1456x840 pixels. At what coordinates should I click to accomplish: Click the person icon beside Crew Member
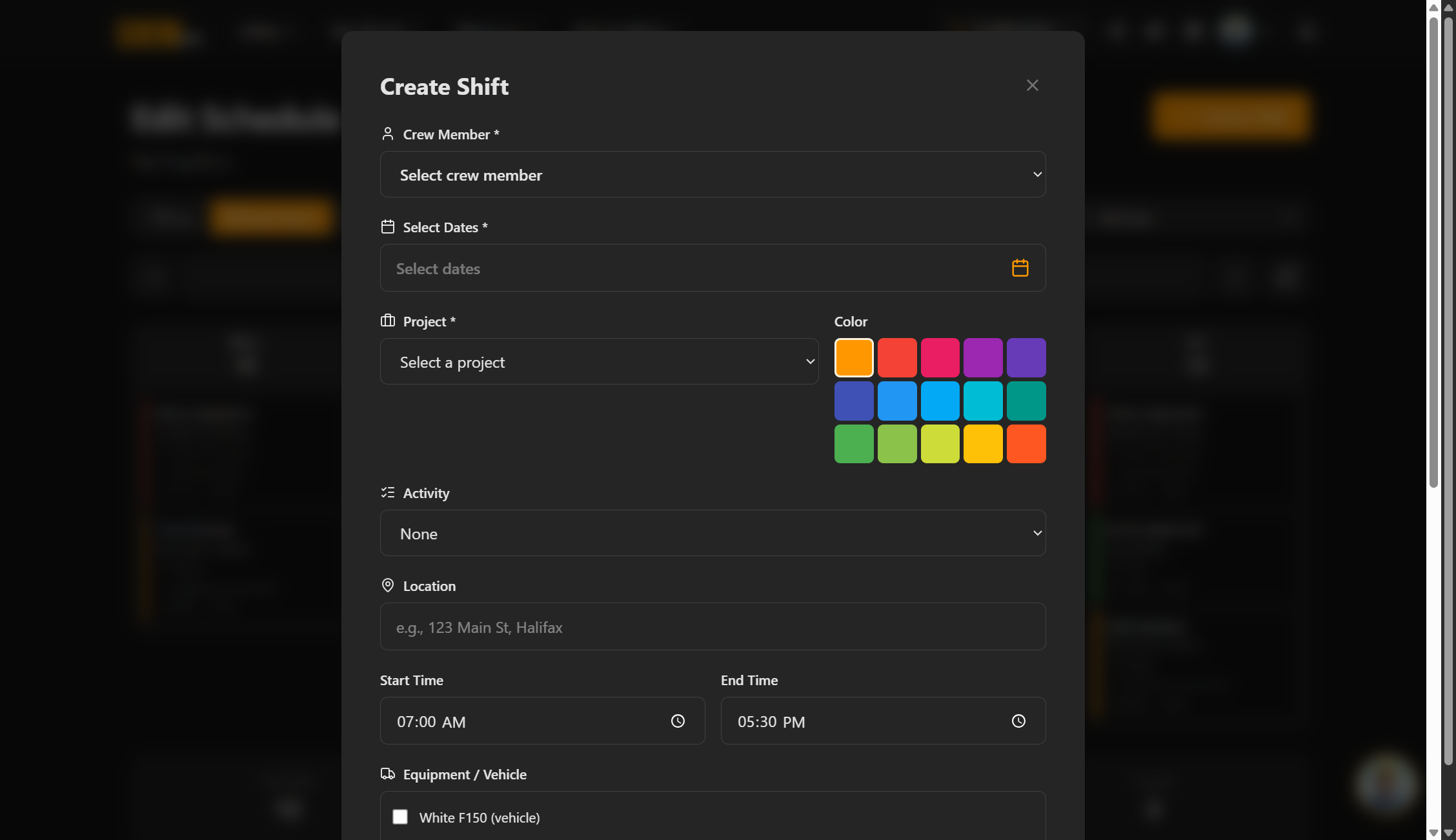point(387,134)
